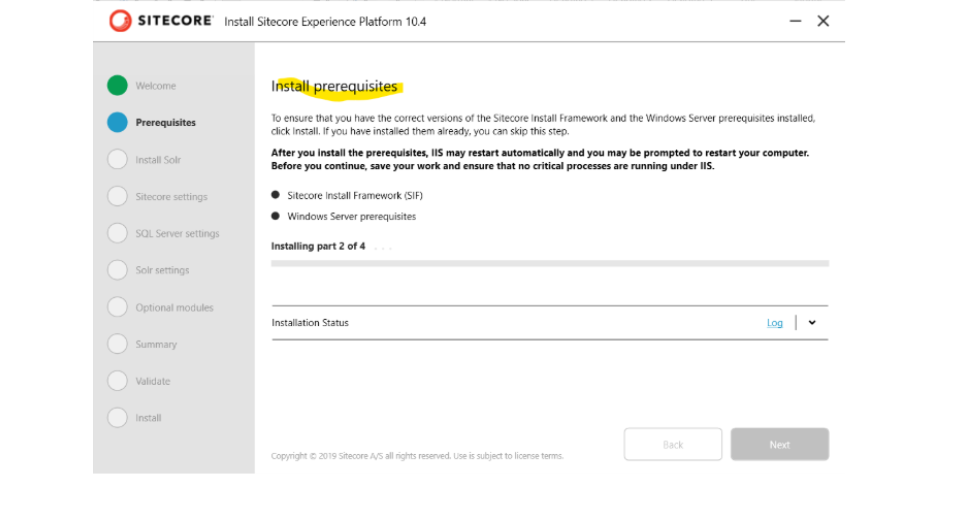Image resolution: width=960 pixels, height=511 pixels.
Task: Click the SQL Server settings step circle
Action: point(117,233)
